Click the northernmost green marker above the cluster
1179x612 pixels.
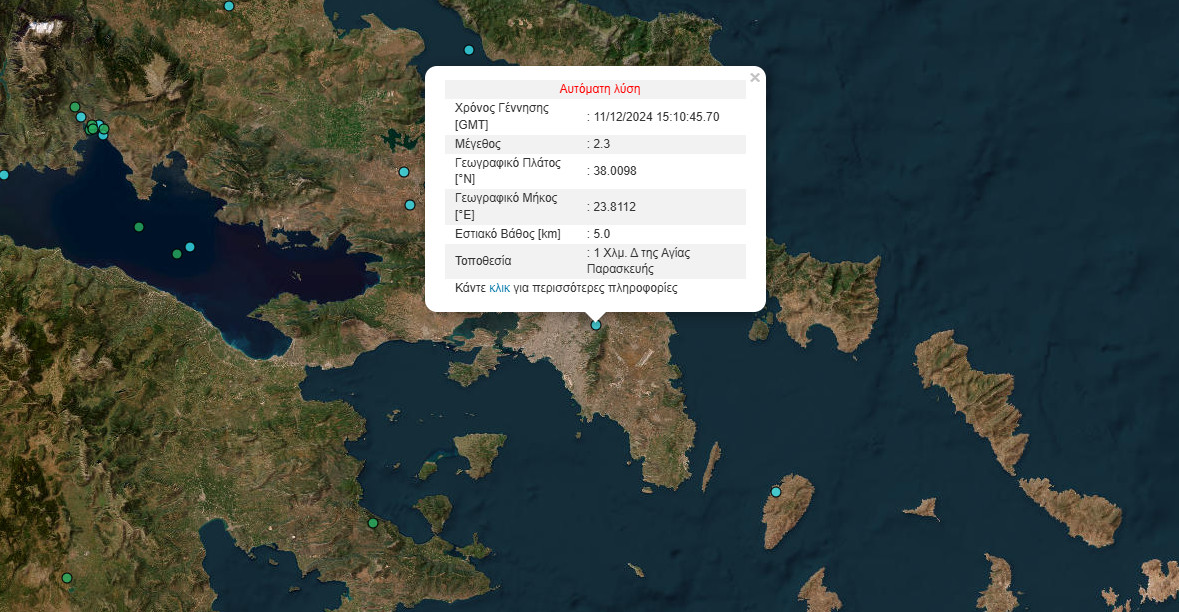[x=74, y=107]
